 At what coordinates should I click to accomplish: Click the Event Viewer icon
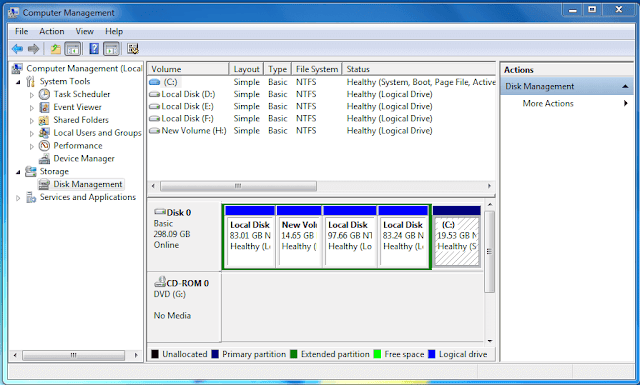click(44, 107)
